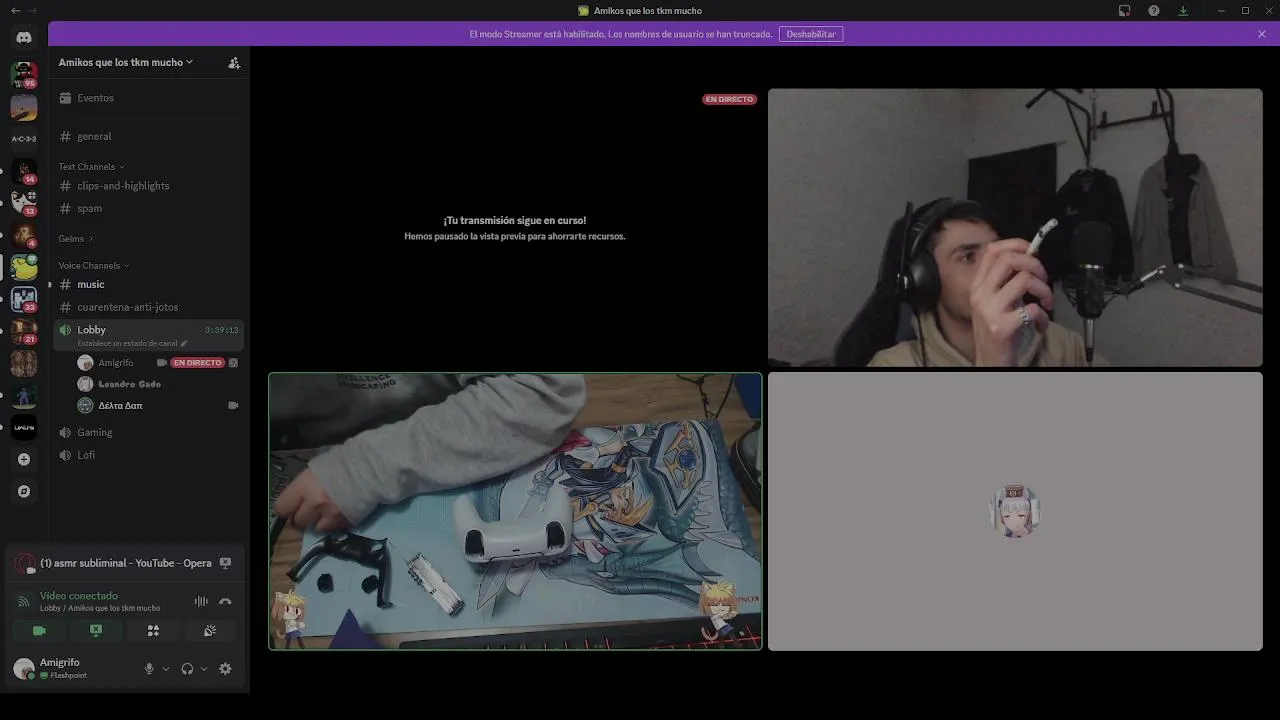This screenshot has height=720, width=1280.
Task: Open input device options arrow beside microphone
Action: click(166, 669)
